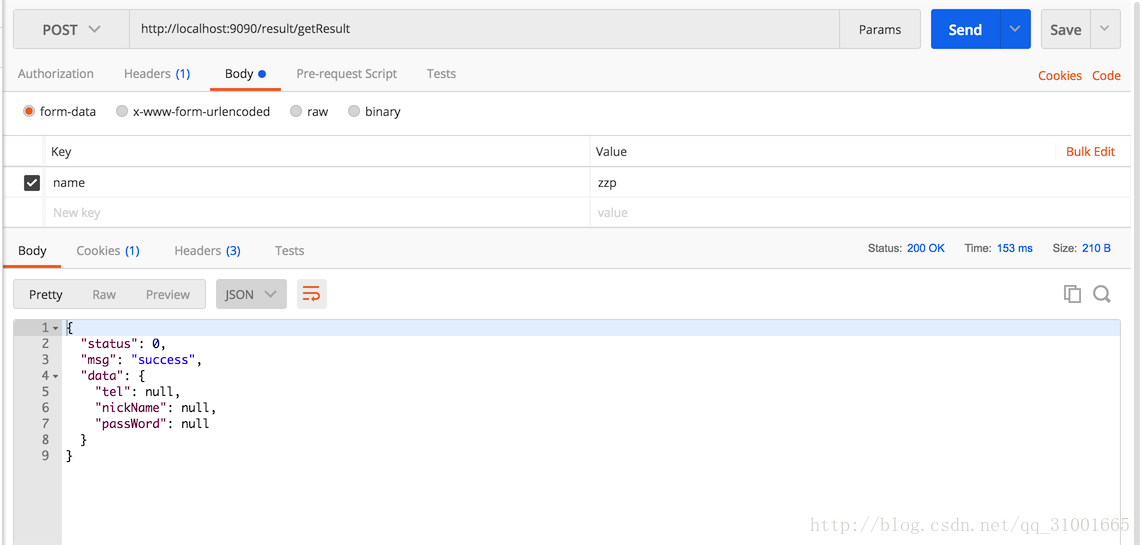
Task: Open the POST method dropdown
Action: point(71,30)
